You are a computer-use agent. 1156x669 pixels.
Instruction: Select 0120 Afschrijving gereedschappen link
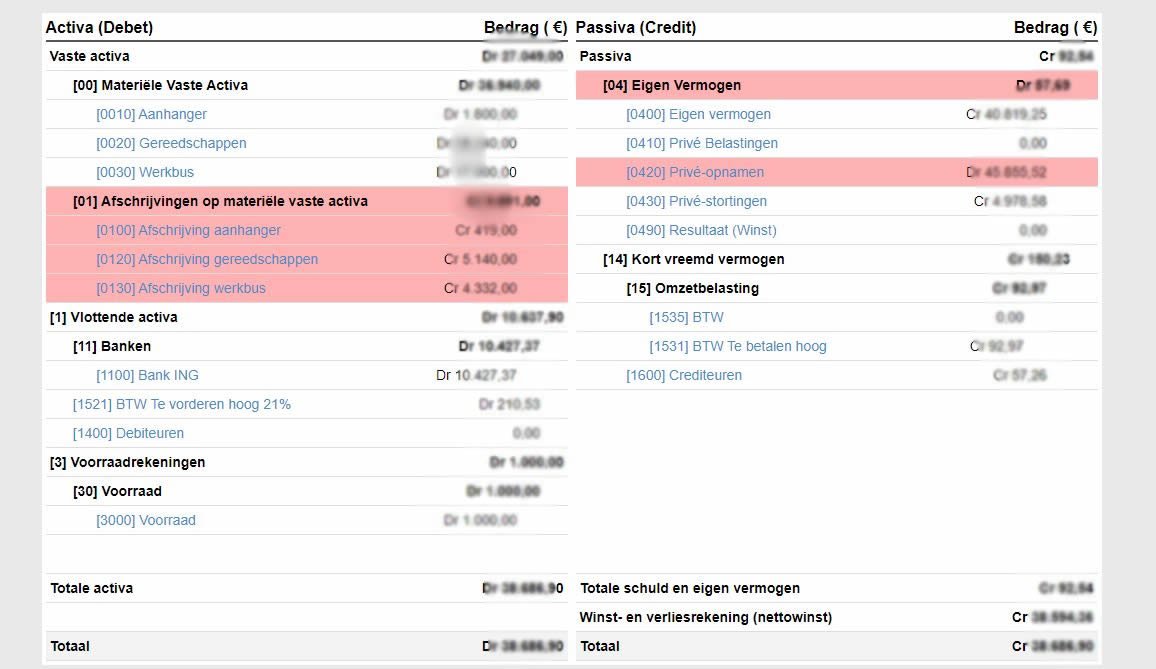(207, 259)
